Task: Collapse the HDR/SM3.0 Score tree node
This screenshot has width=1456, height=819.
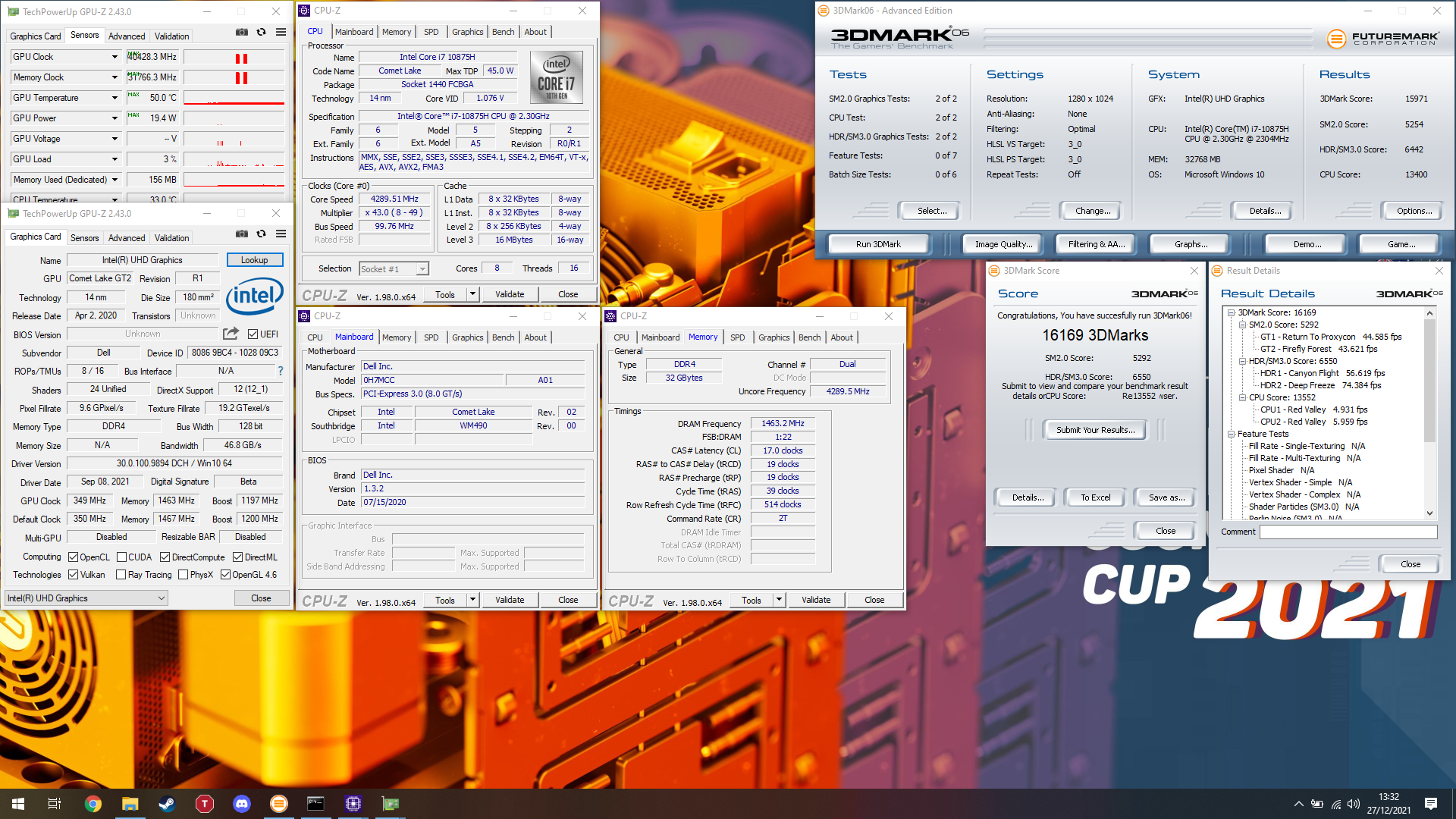Action: [1242, 361]
